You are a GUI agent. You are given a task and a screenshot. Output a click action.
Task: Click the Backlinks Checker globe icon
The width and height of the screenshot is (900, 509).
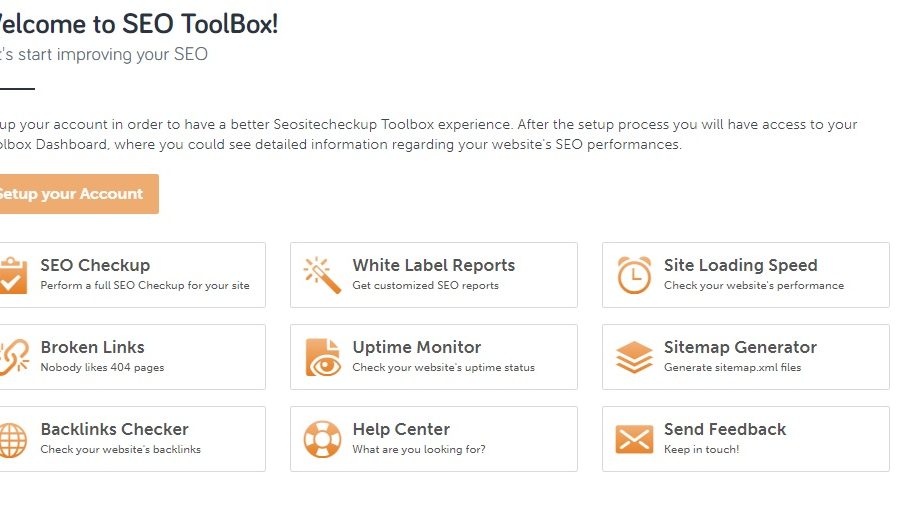pyautogui.click(x=13, y=440)
